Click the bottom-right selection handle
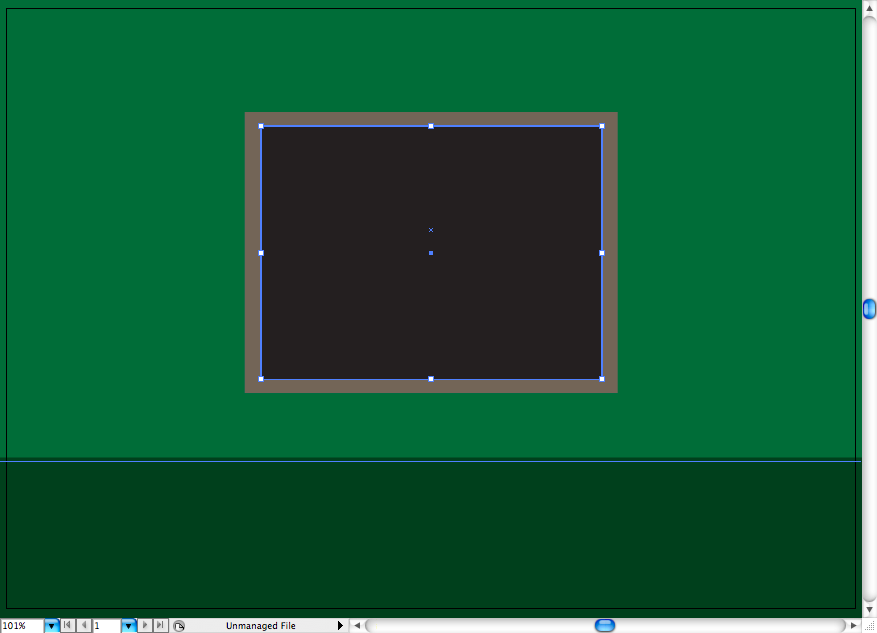 point(602,379)
